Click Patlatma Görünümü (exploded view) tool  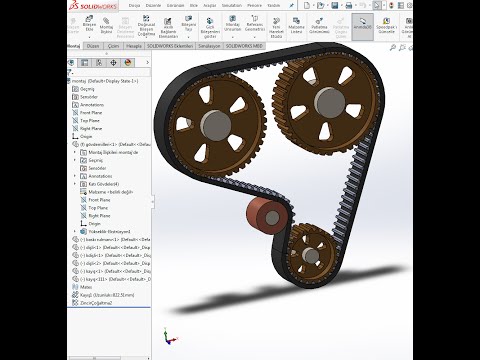pos(319,25)
